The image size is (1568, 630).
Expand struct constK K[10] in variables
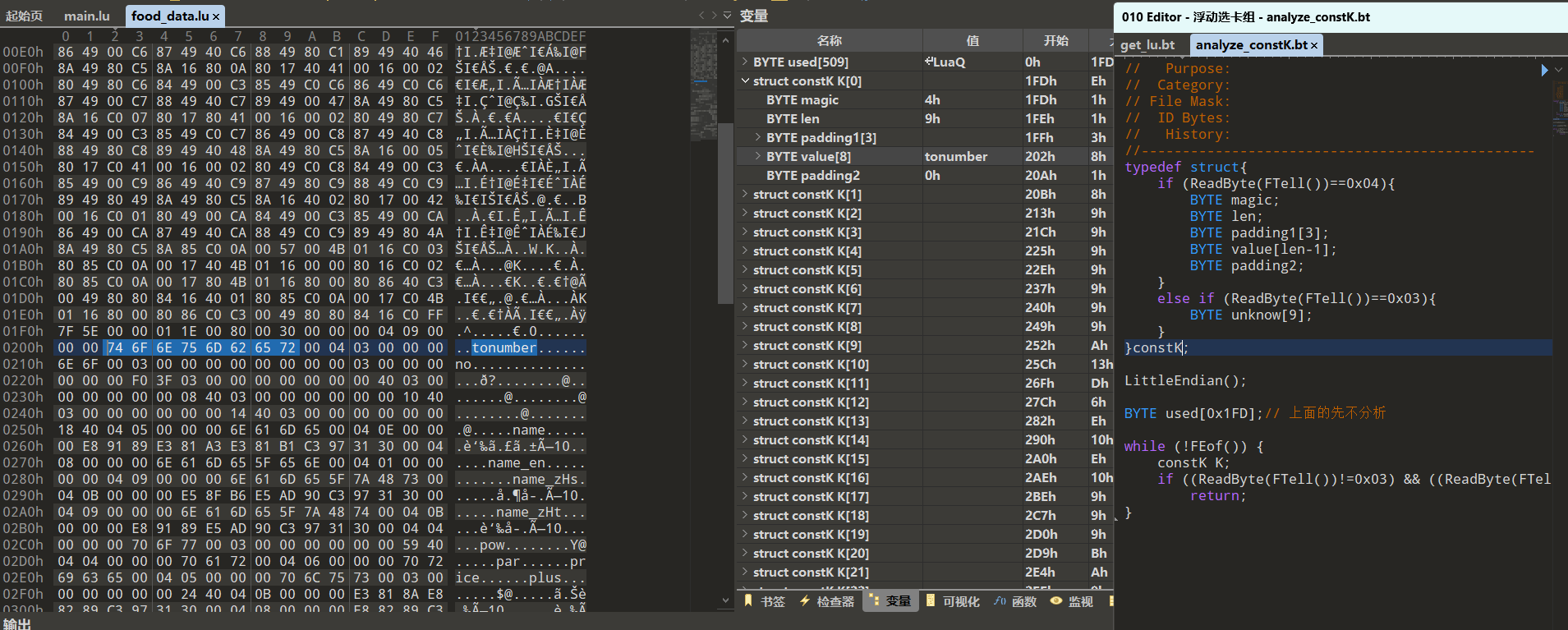pyautogui.click(x=745, y=364)
